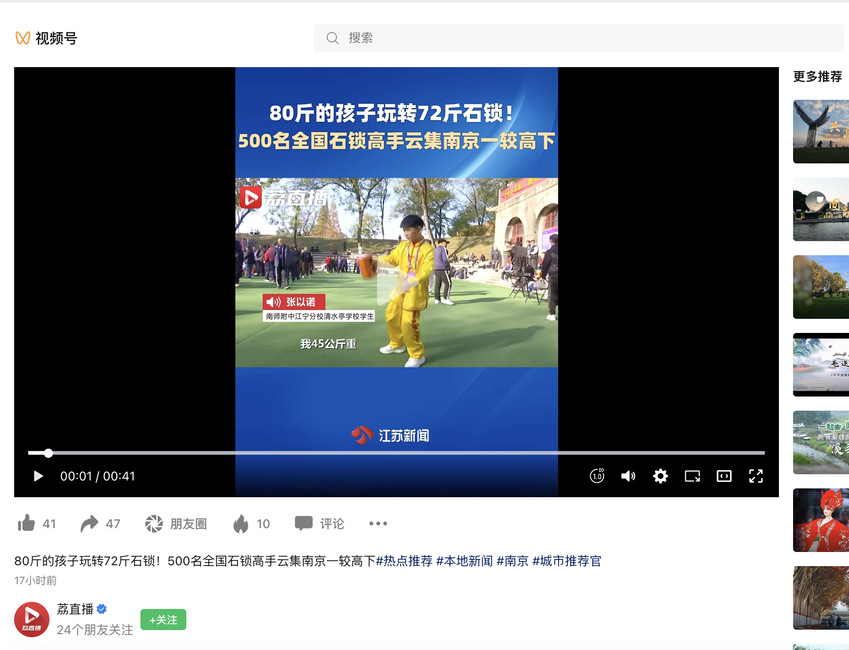Screen dimensions: 849x650
Task: Follow 荔直播 with the +关注 button
Action: [x=163, y=620]
